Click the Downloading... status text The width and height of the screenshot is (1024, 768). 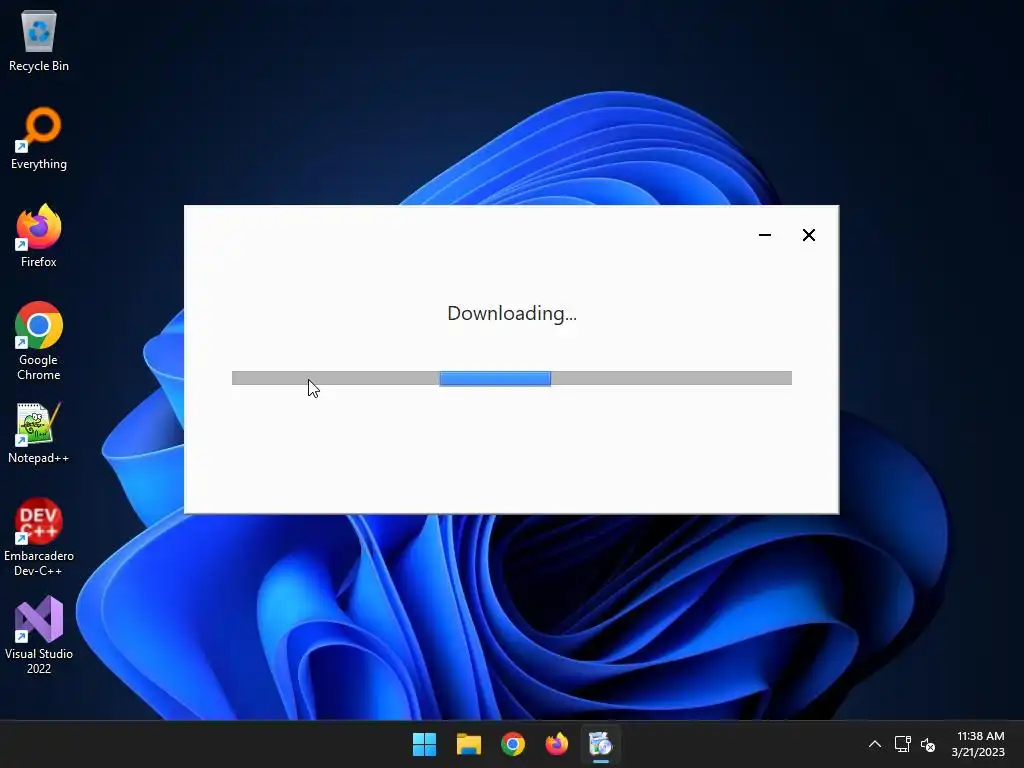tap(512, 313)
